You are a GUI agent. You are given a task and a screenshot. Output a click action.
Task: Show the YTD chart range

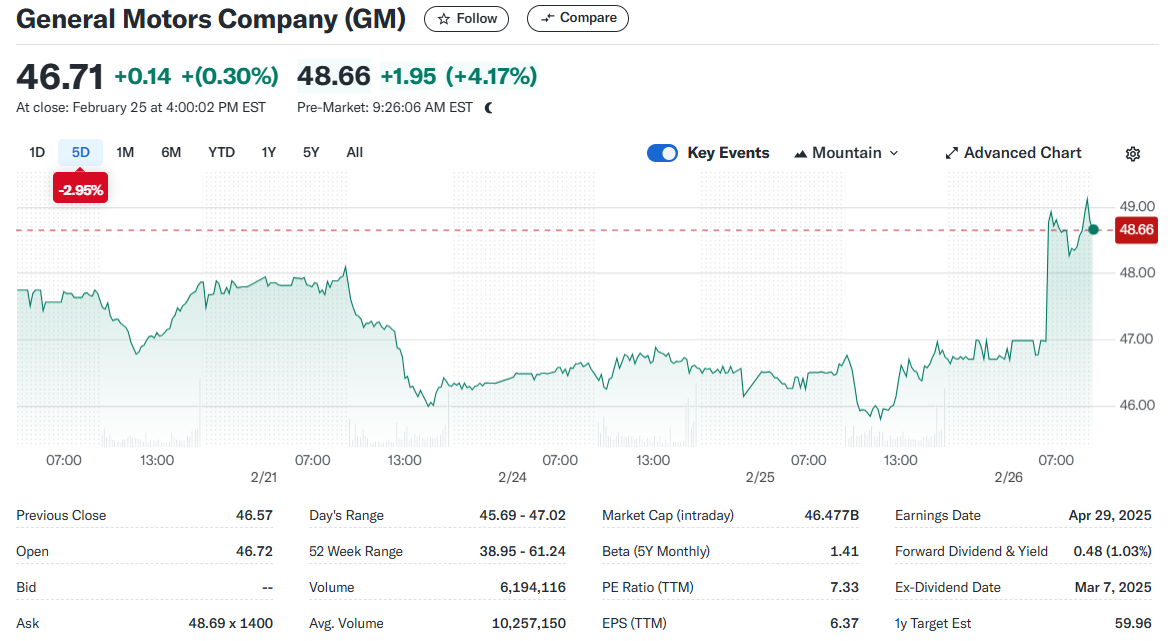coord(221,153)
